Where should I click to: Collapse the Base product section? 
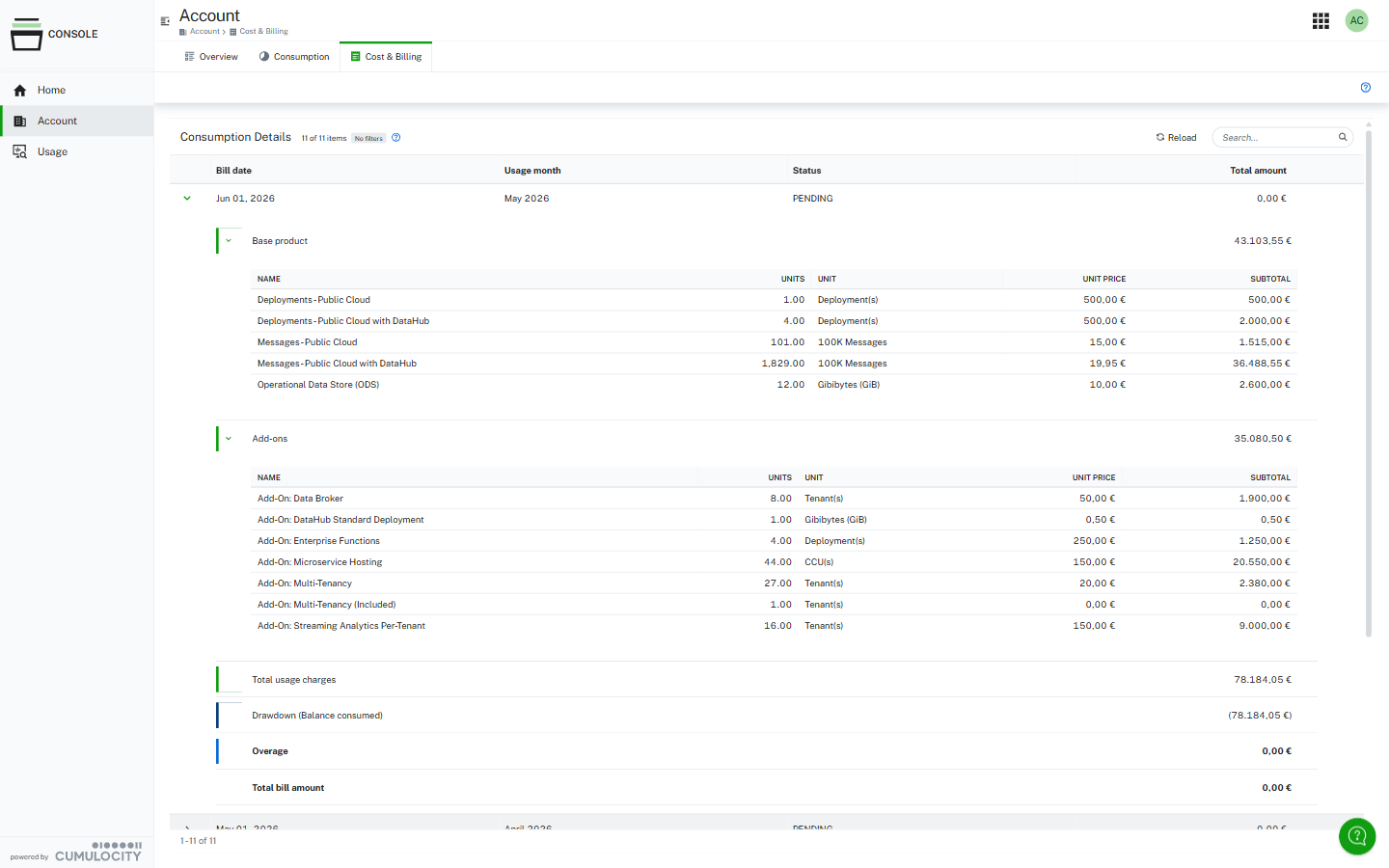[x=229, y=241]
